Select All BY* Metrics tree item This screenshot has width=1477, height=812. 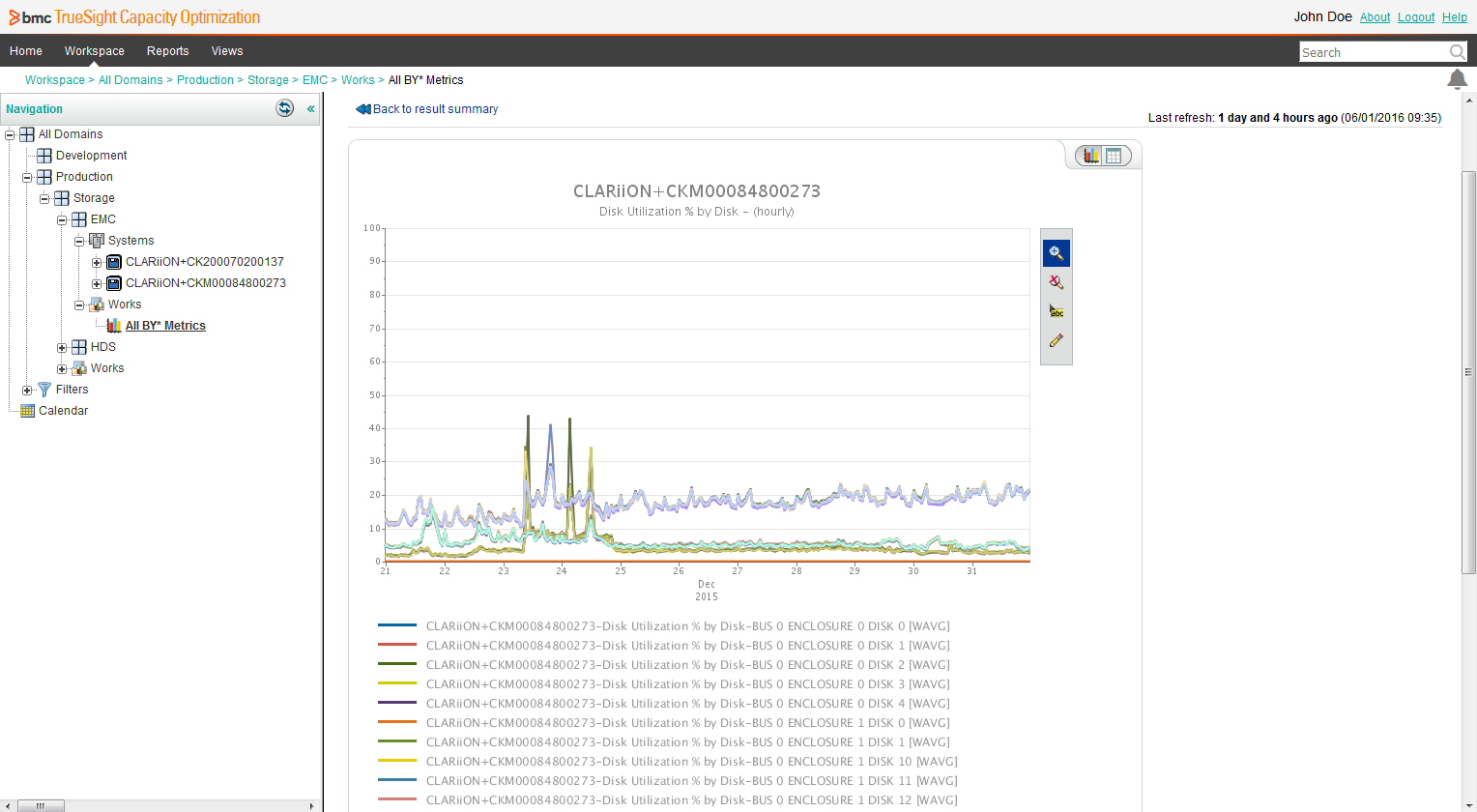click(165, 326)
